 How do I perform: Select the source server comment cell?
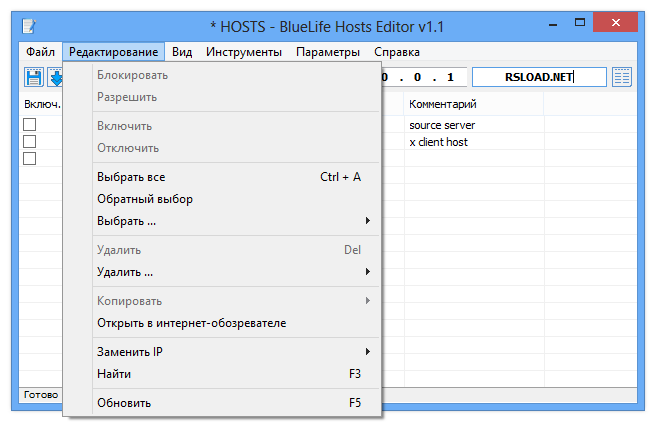(473, 125)
